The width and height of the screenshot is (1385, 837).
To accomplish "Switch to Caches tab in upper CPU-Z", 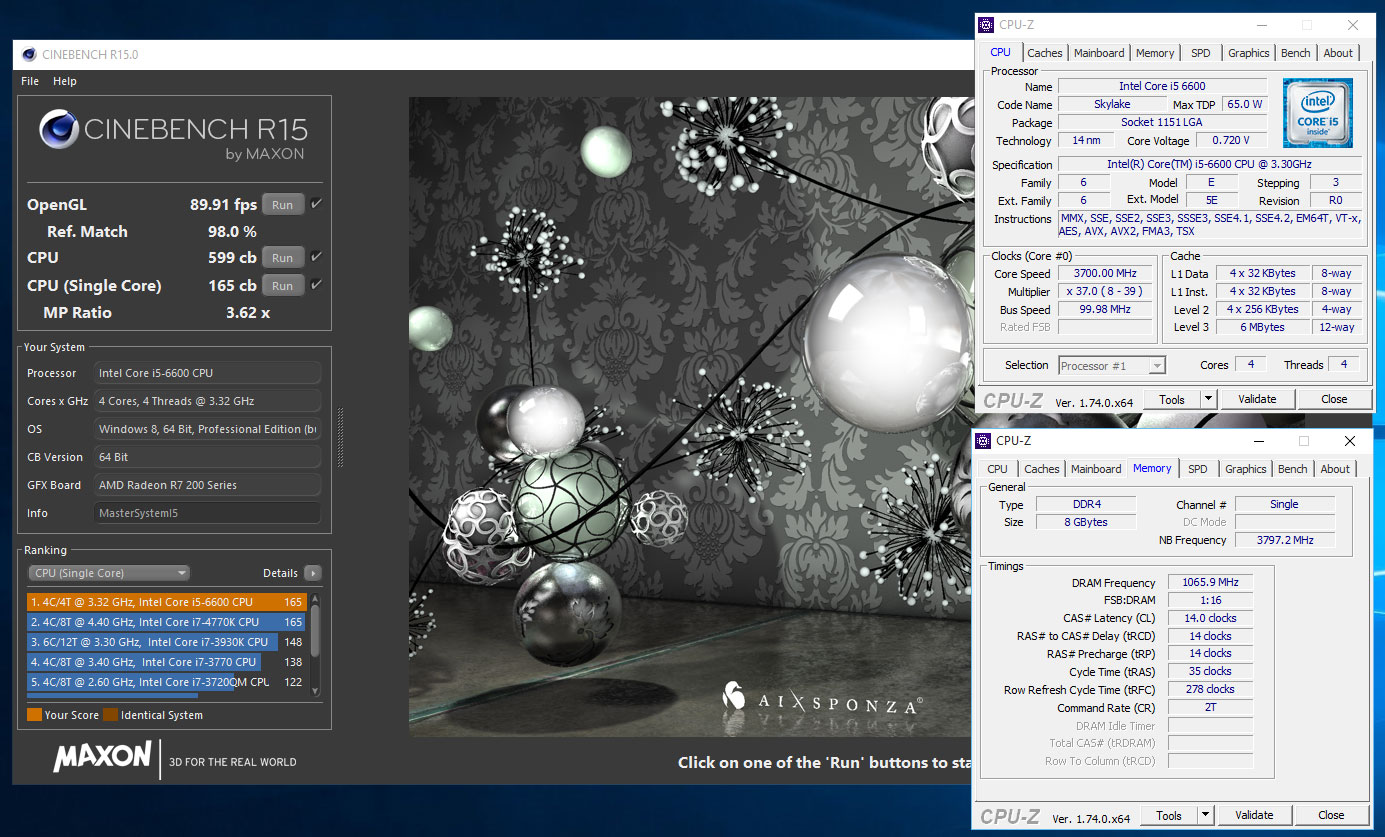I will pyautogui.click(x=1045, y=53).
